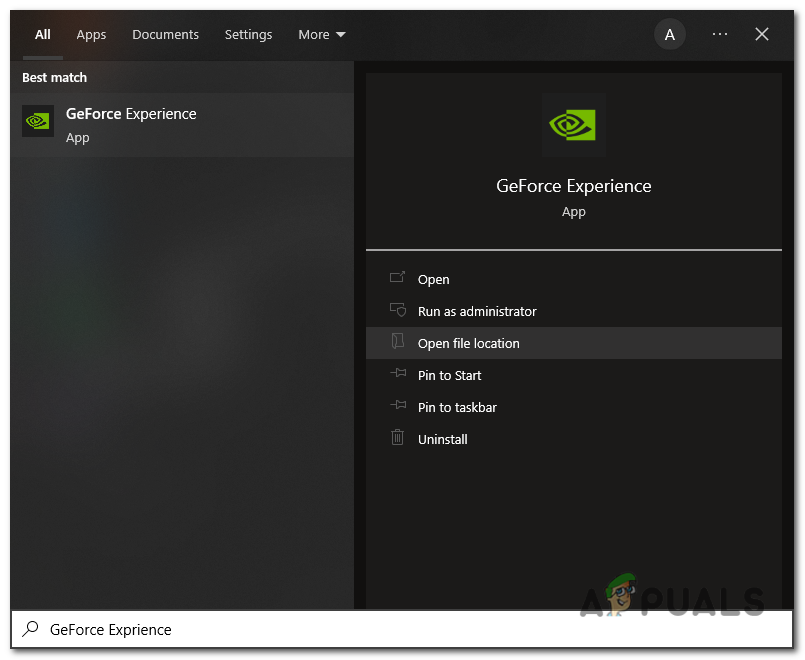This screenshot has height=660, width=805.
Task: Switch to the Settings tab
Action: click(248, 34)
